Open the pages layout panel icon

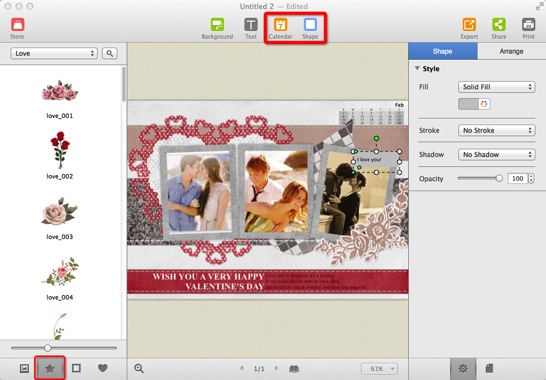pyautogui.click(x=489, y=368)
